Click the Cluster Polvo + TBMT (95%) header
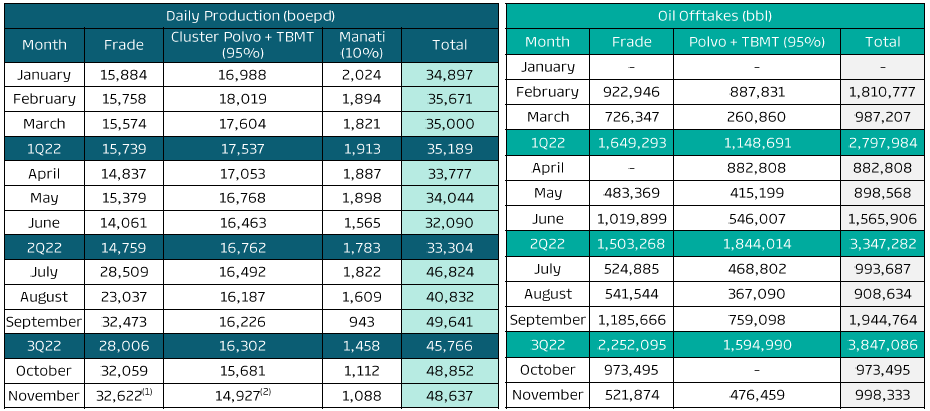This screenshot has height=411, width=930. point(243,44)
